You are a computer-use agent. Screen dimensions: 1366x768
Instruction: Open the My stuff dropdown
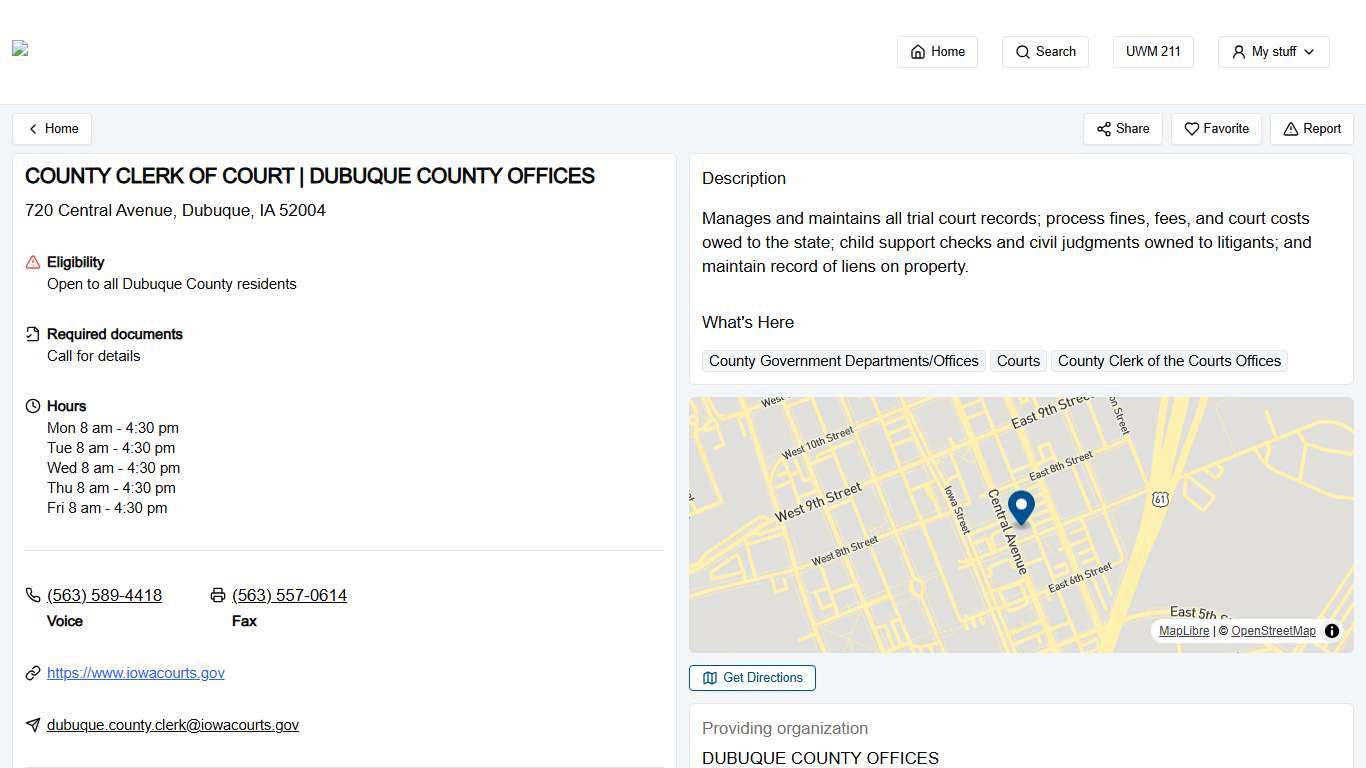(x=1272, y=52)
